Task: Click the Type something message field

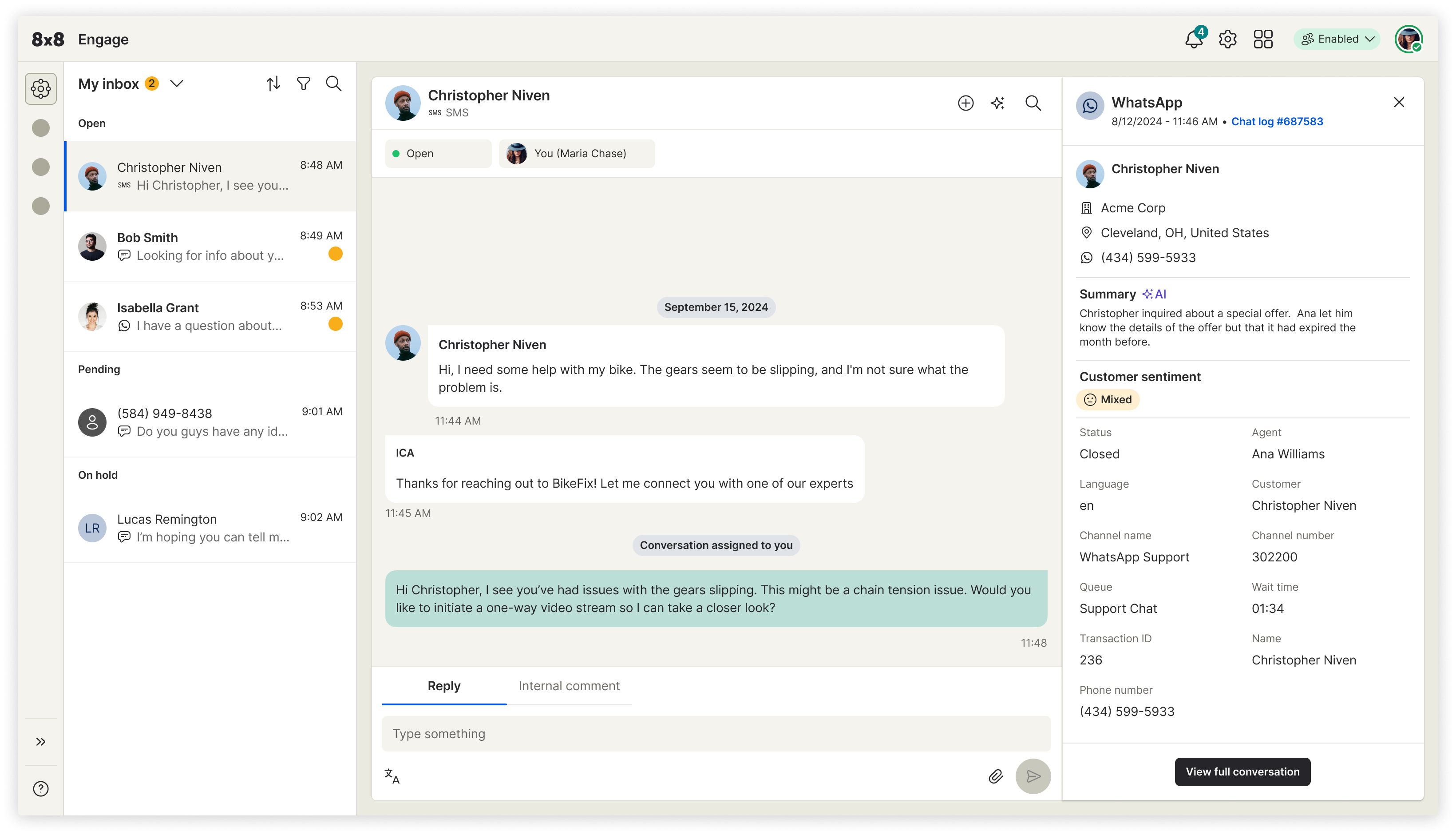Action: coord(716,734)
